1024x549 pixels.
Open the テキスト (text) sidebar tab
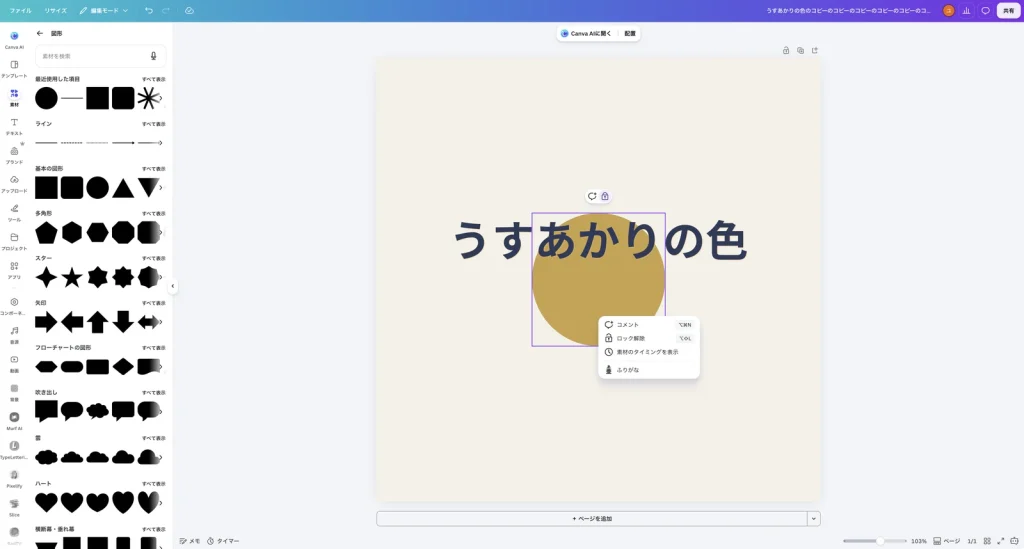tap(14, 126)
